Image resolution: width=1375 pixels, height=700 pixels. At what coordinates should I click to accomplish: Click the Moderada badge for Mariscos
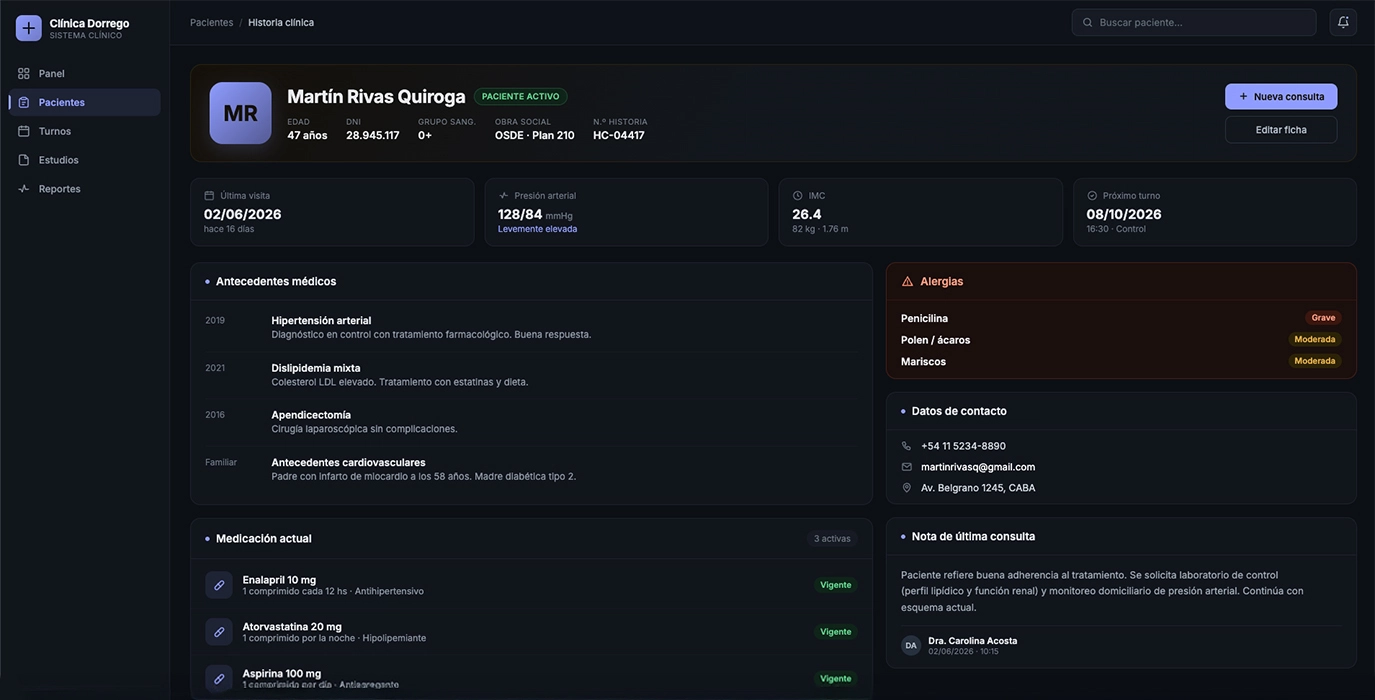pos(1315,361)
